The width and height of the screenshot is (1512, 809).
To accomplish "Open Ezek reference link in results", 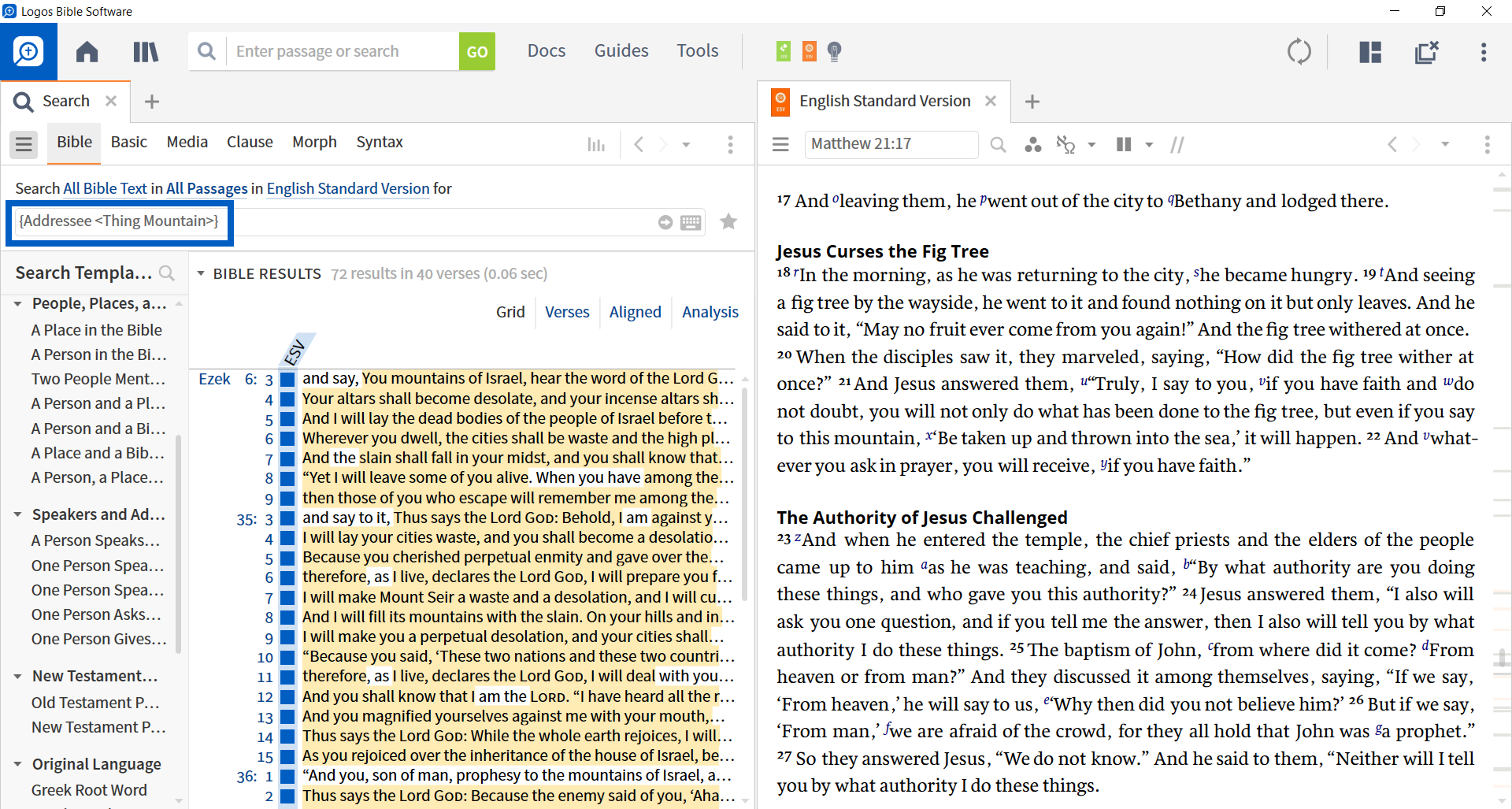I will 214,379.
